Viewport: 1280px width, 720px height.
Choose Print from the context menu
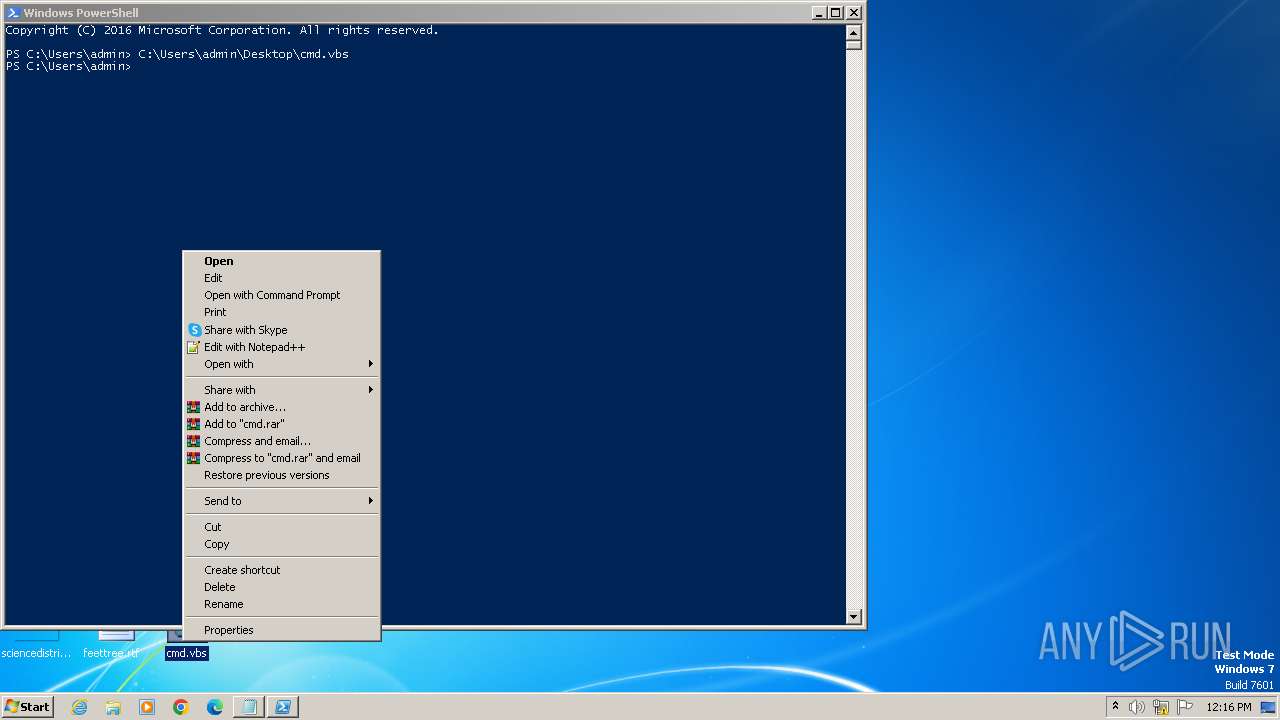point(281,312)
